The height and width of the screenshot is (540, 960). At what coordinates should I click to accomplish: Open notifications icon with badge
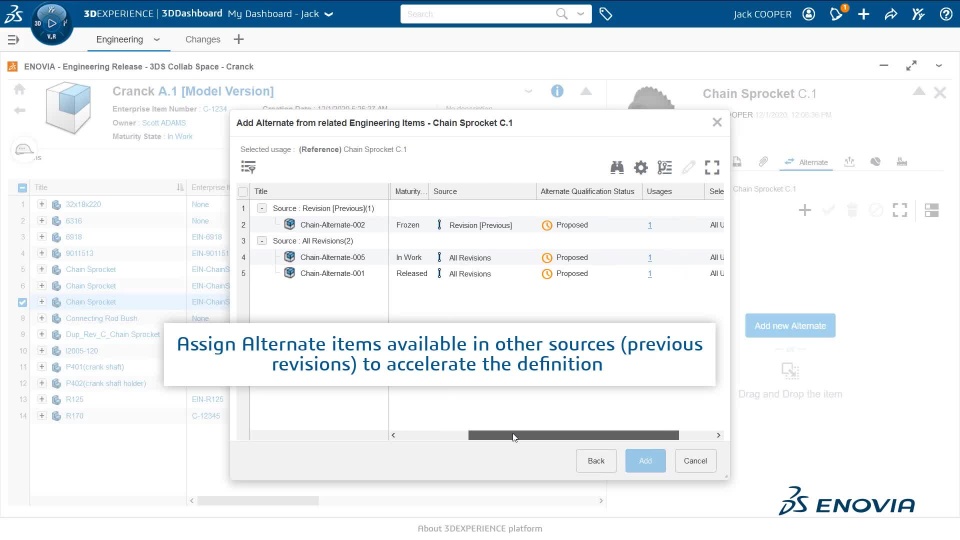pos(837,13)
